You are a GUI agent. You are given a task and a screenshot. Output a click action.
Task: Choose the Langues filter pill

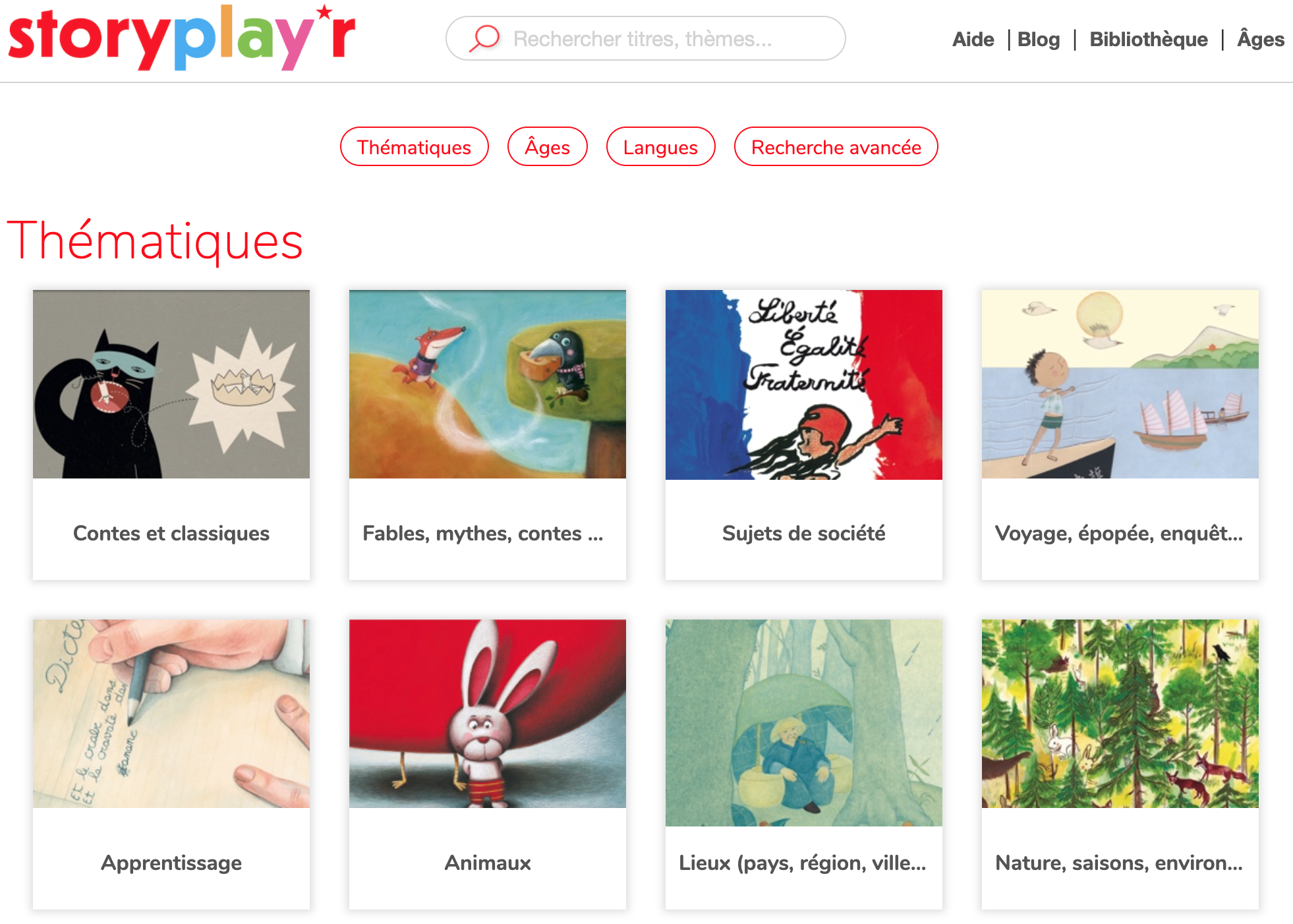pyautogui.click(x=660, y=146)
